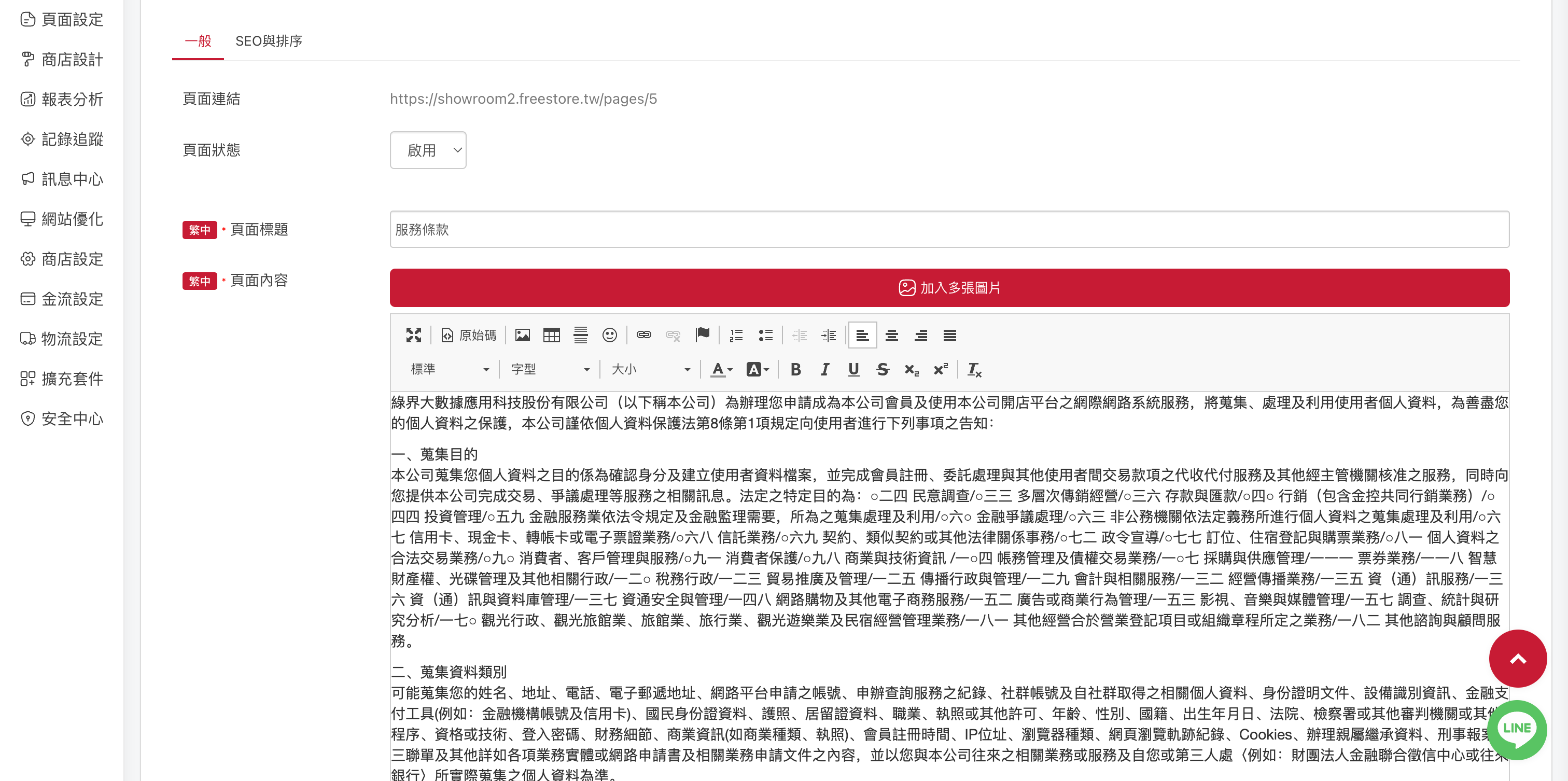The image size is (1568, 781).
Task: Open 安全中心 in the sidebar
Action: pyautogui.click(x=62, y=418)
